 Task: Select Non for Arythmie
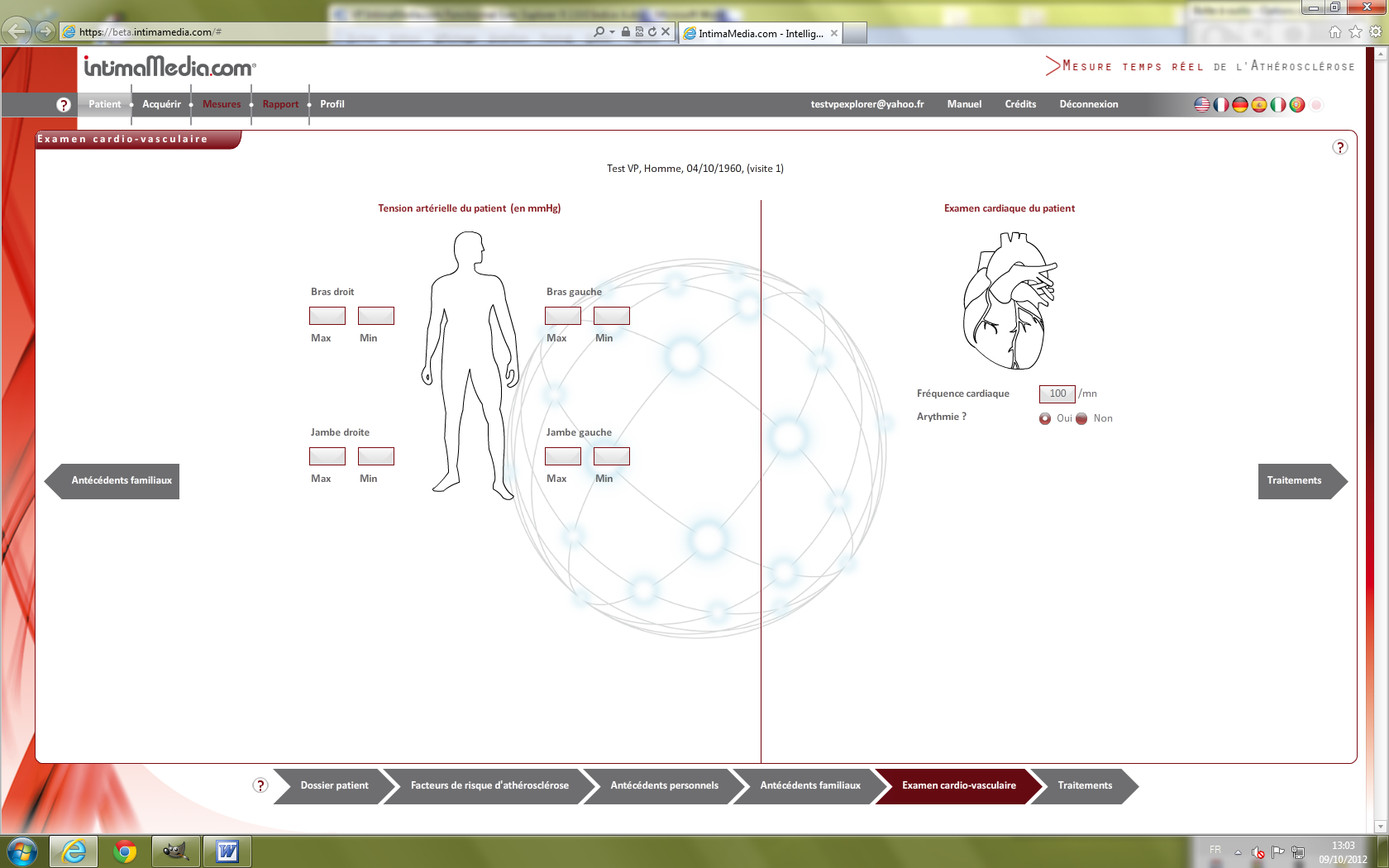pos(1081,418)
